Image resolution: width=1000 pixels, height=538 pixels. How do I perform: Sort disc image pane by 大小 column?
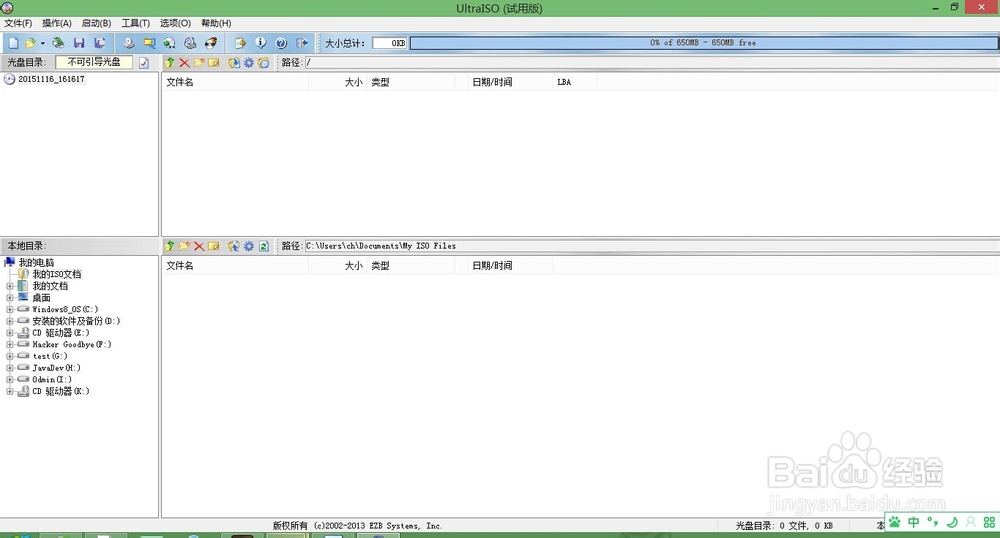click(x=338, y=82)
